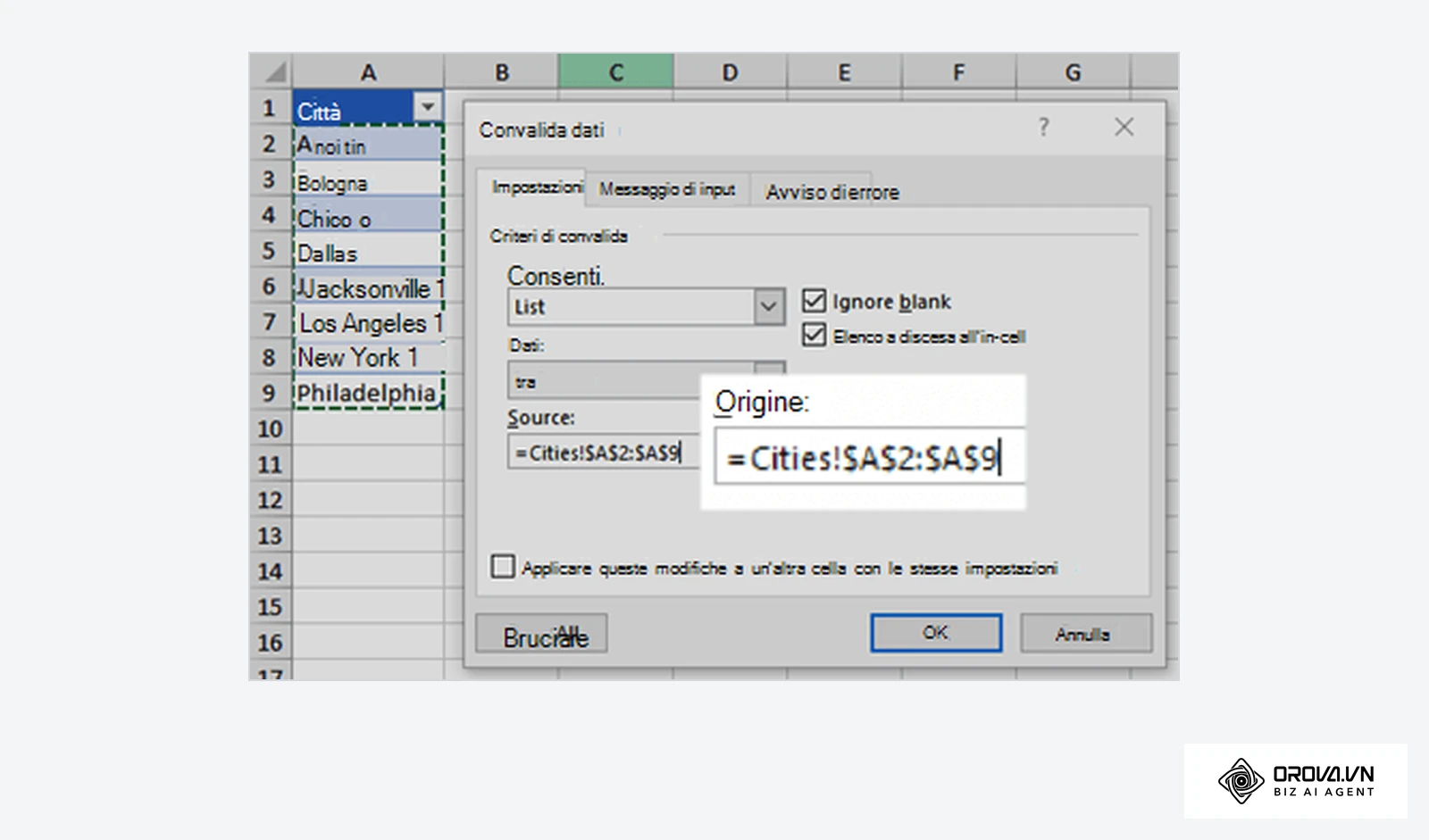This screenshot has width=1429, height=840.
Task: Select row 16 header
Action: [271, 643]
